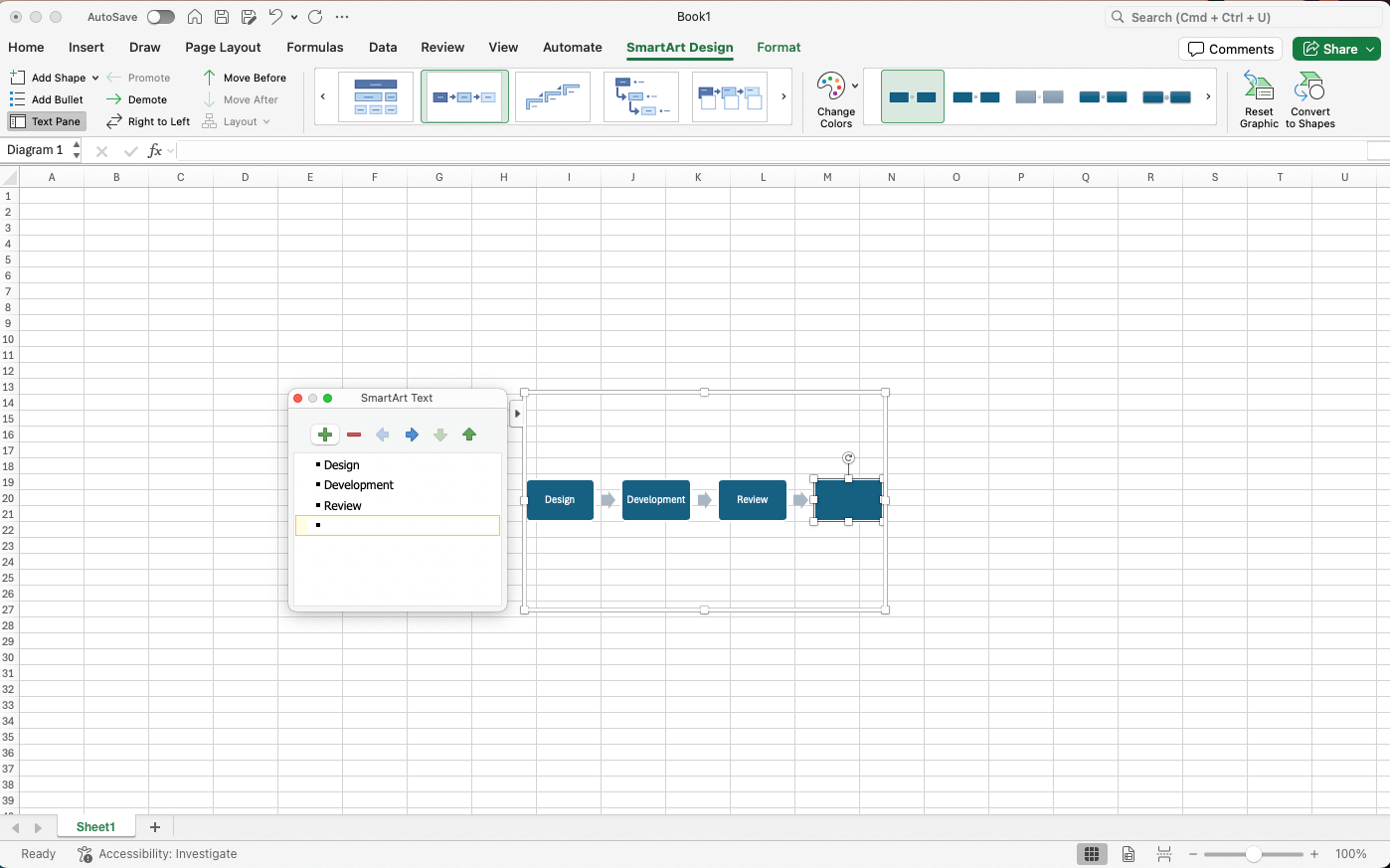Viewport: 1390px width, 868px height.
Task: Demote the selected bullet with the blue right arrow
Action: pyautogui.click(x=412, y=434)
